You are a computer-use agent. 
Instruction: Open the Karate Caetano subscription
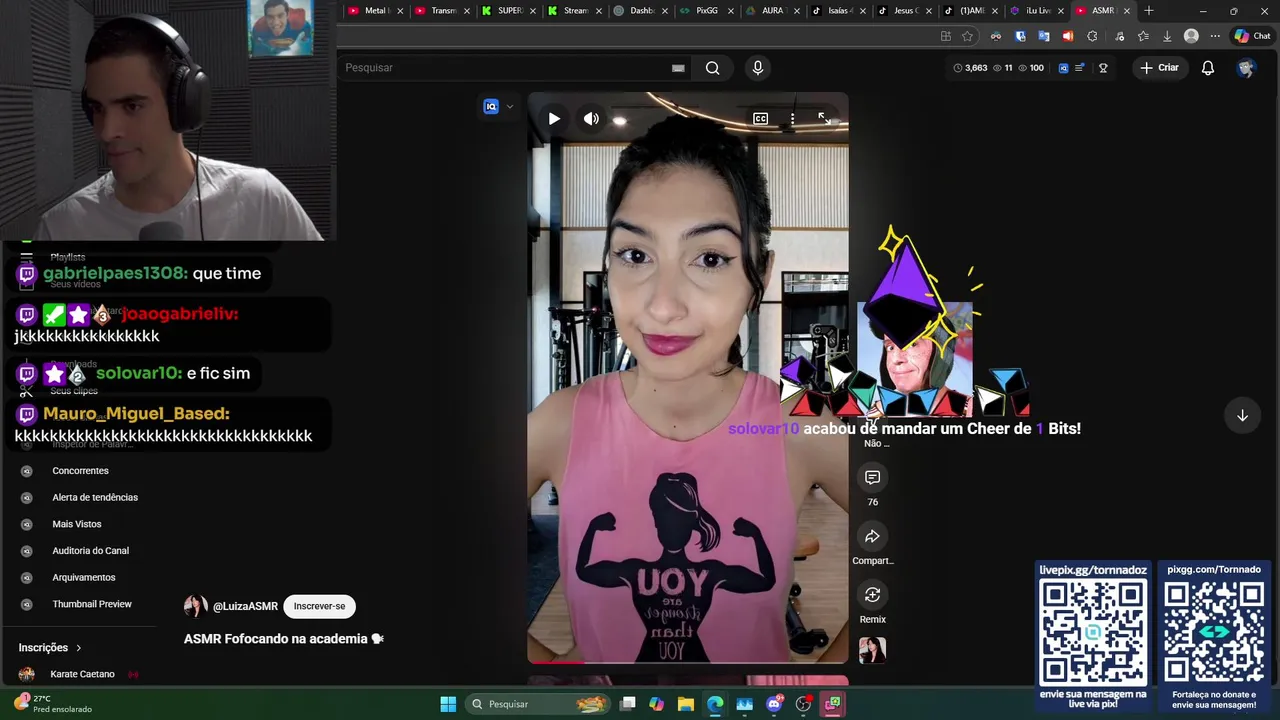click(x=82, y=674)
